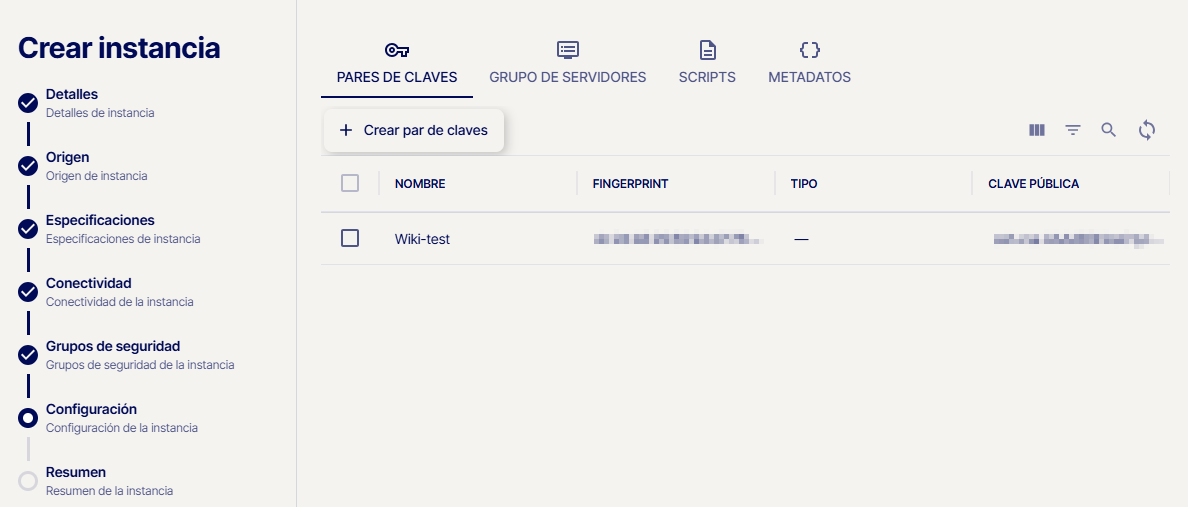
Task: Check the Wiki-test row checkbox
Action: click(350, 239)
